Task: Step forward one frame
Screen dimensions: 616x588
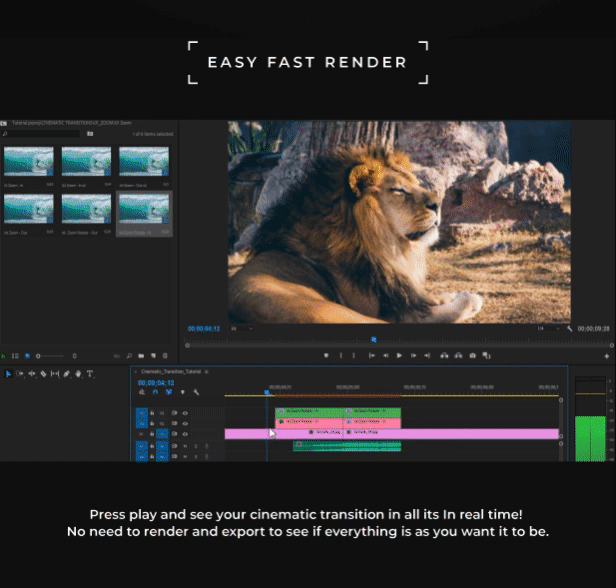Action: pos(413,355)
